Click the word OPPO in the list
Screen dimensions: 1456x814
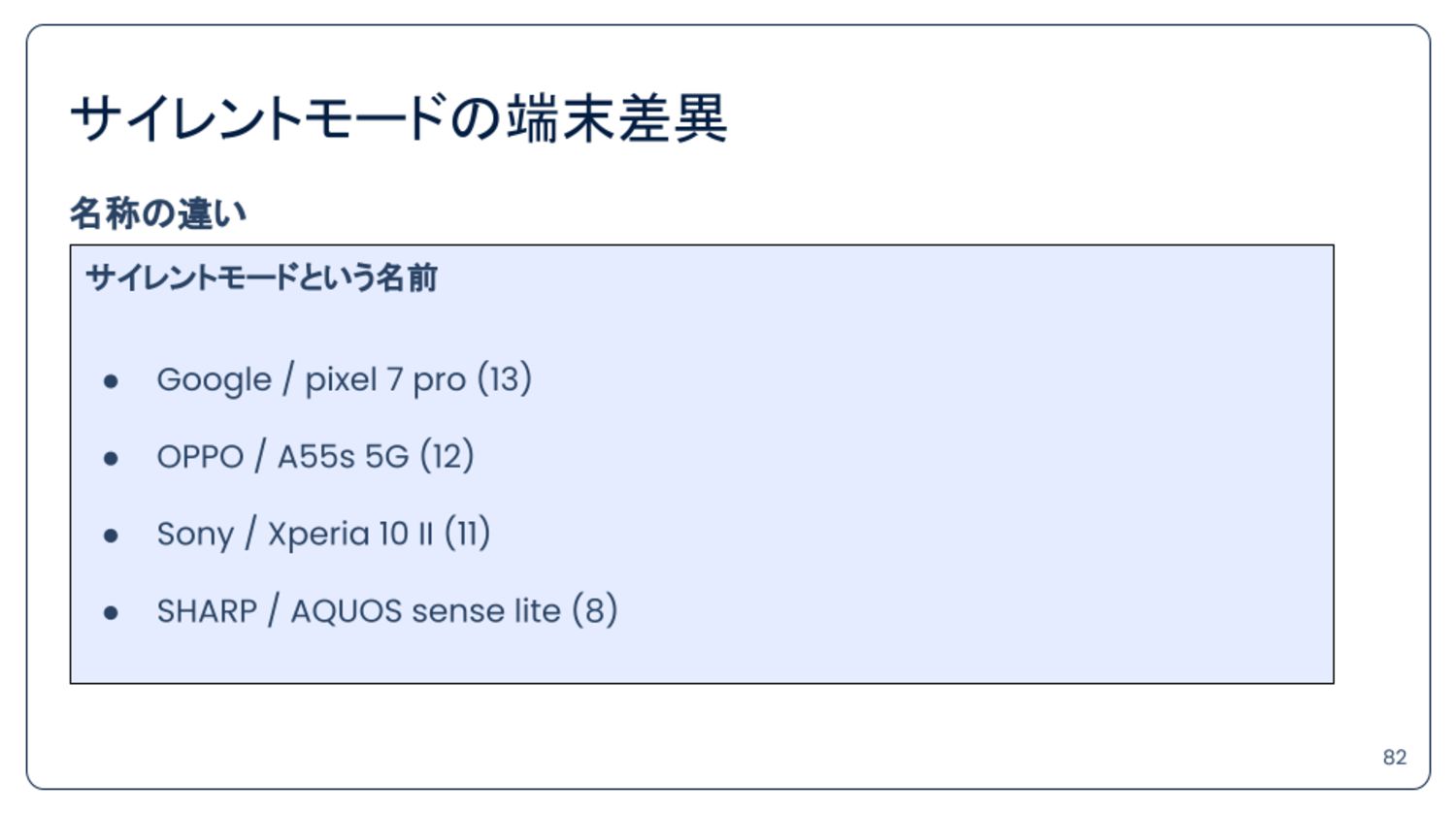pyautogui.click(x=200, y=457)
